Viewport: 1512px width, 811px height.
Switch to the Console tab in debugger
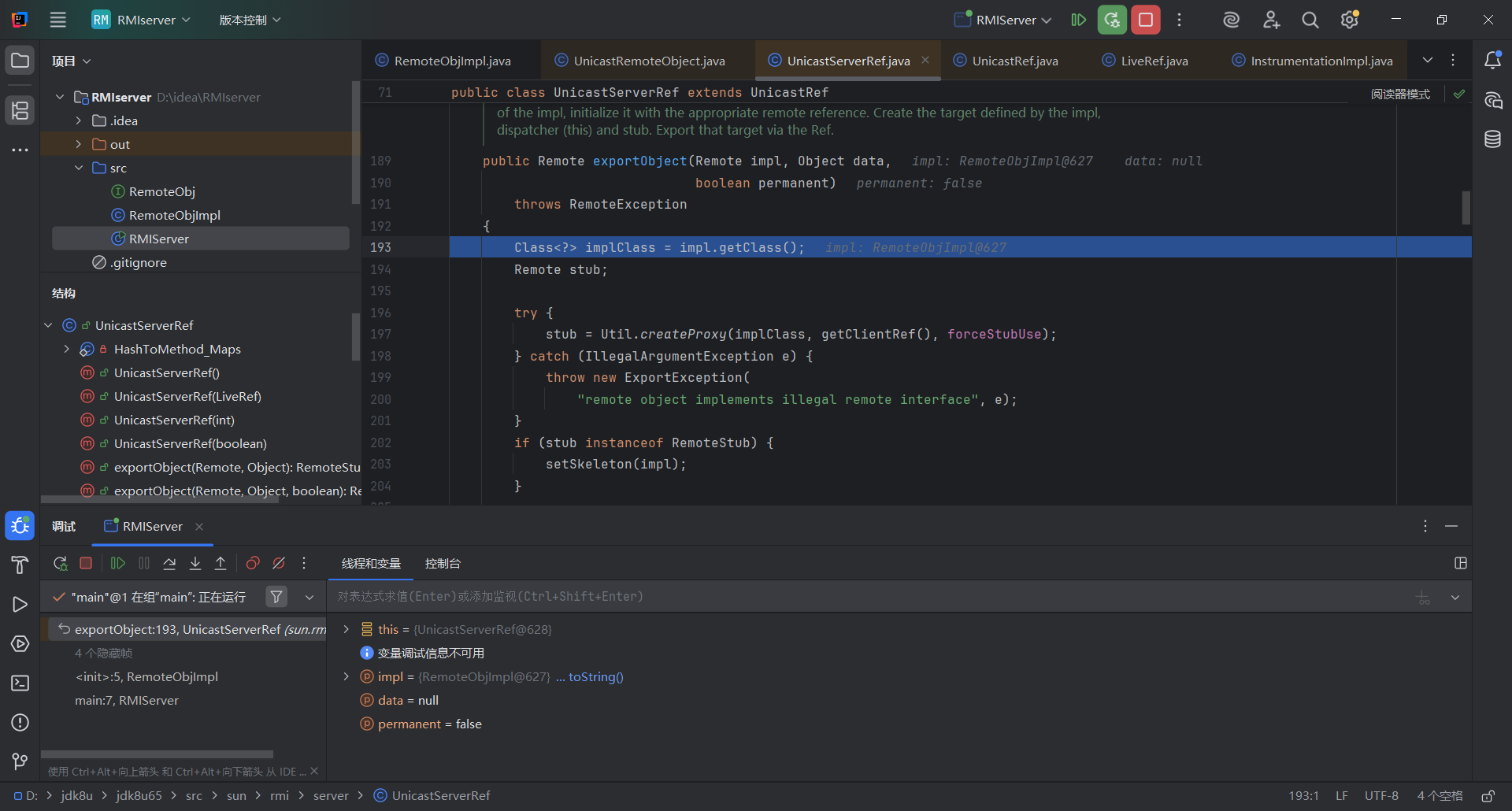point(443,564)
